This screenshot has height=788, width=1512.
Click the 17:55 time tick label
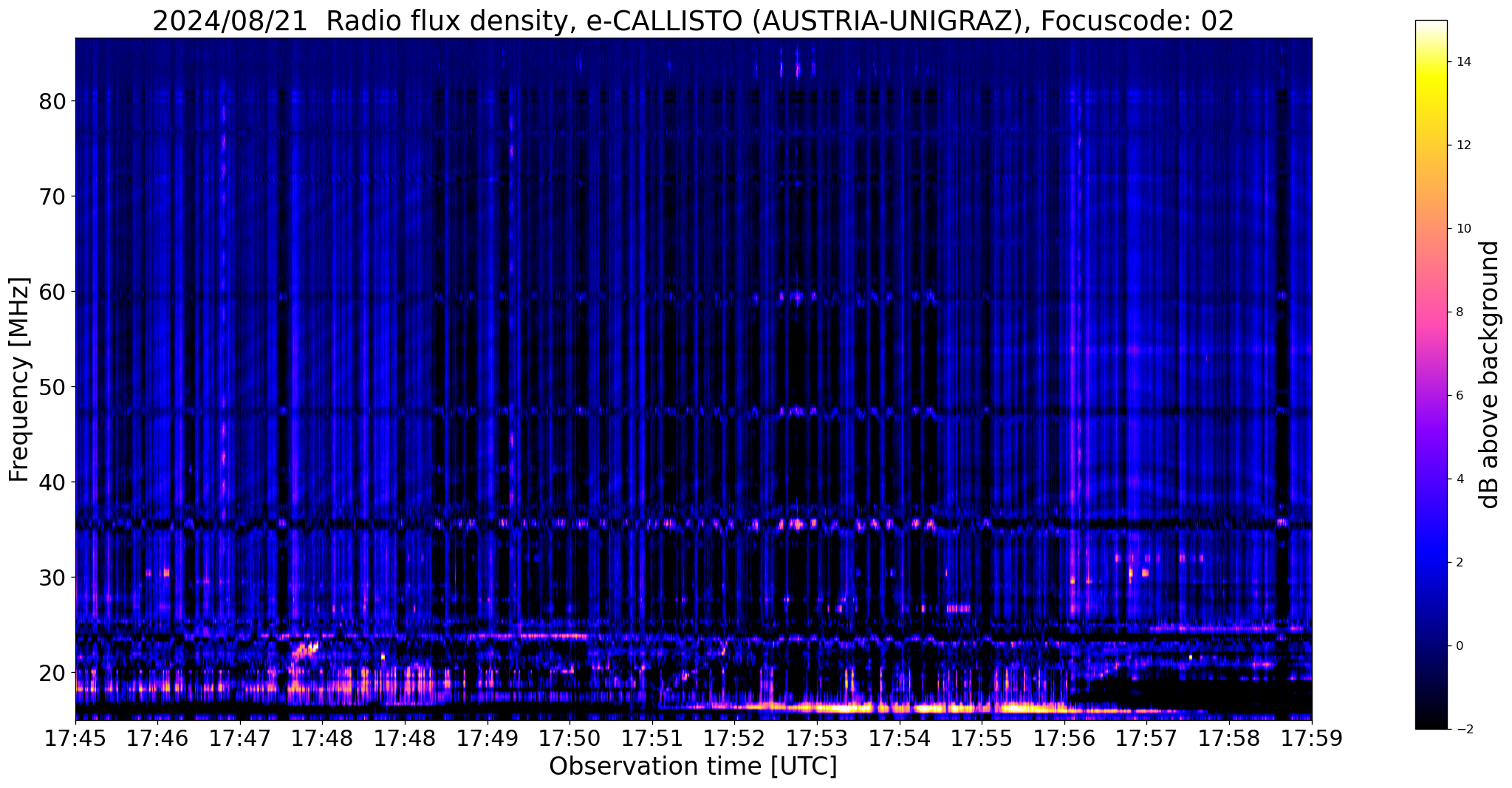click(982, 739)
